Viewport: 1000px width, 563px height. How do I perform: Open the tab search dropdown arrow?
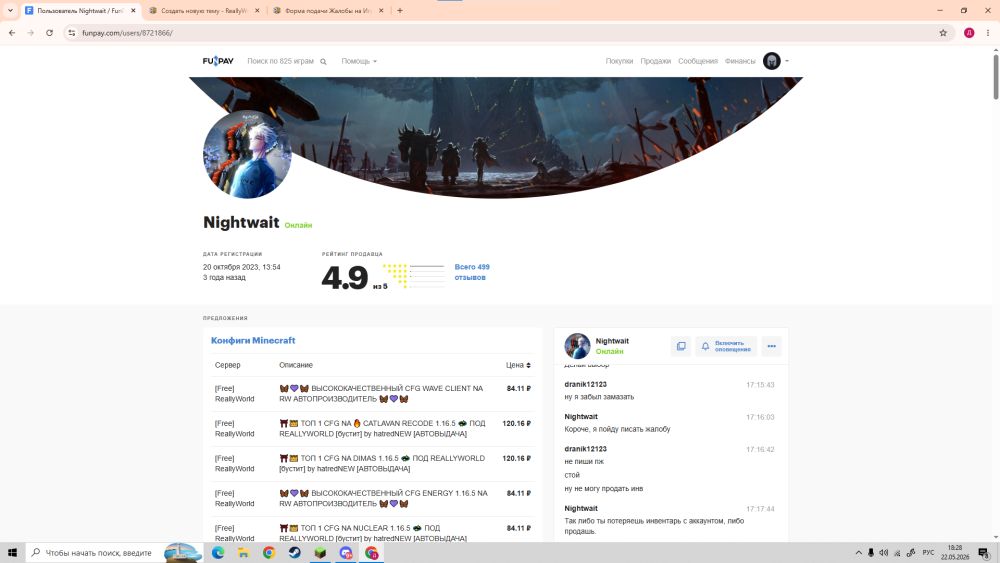(x=10, y=10)
